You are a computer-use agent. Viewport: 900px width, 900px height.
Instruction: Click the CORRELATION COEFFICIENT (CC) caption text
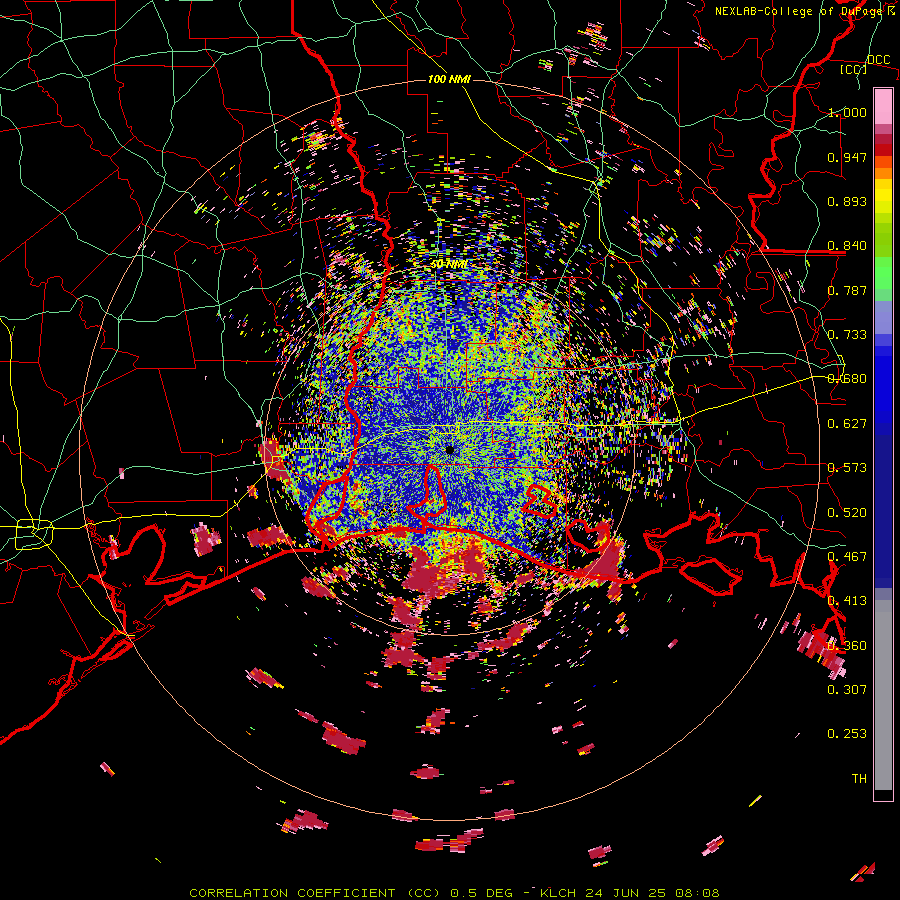click(x=315, y=893)
